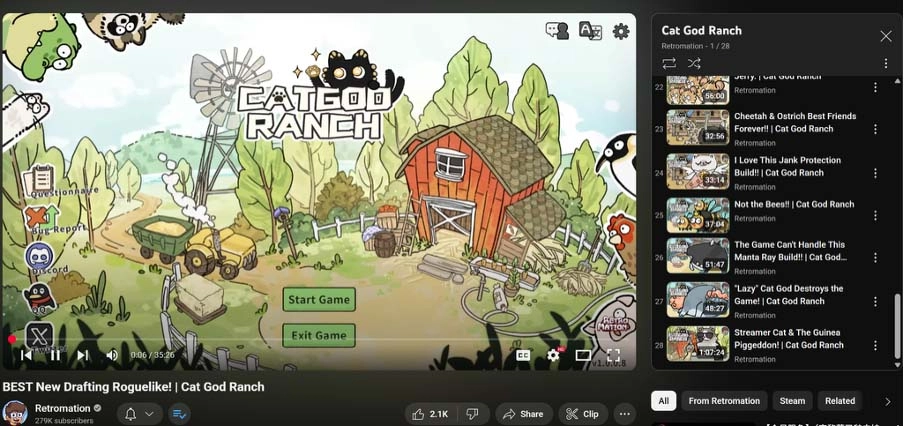Open Retromation channel avatar
904x426 pixels.
click(14, 413)
